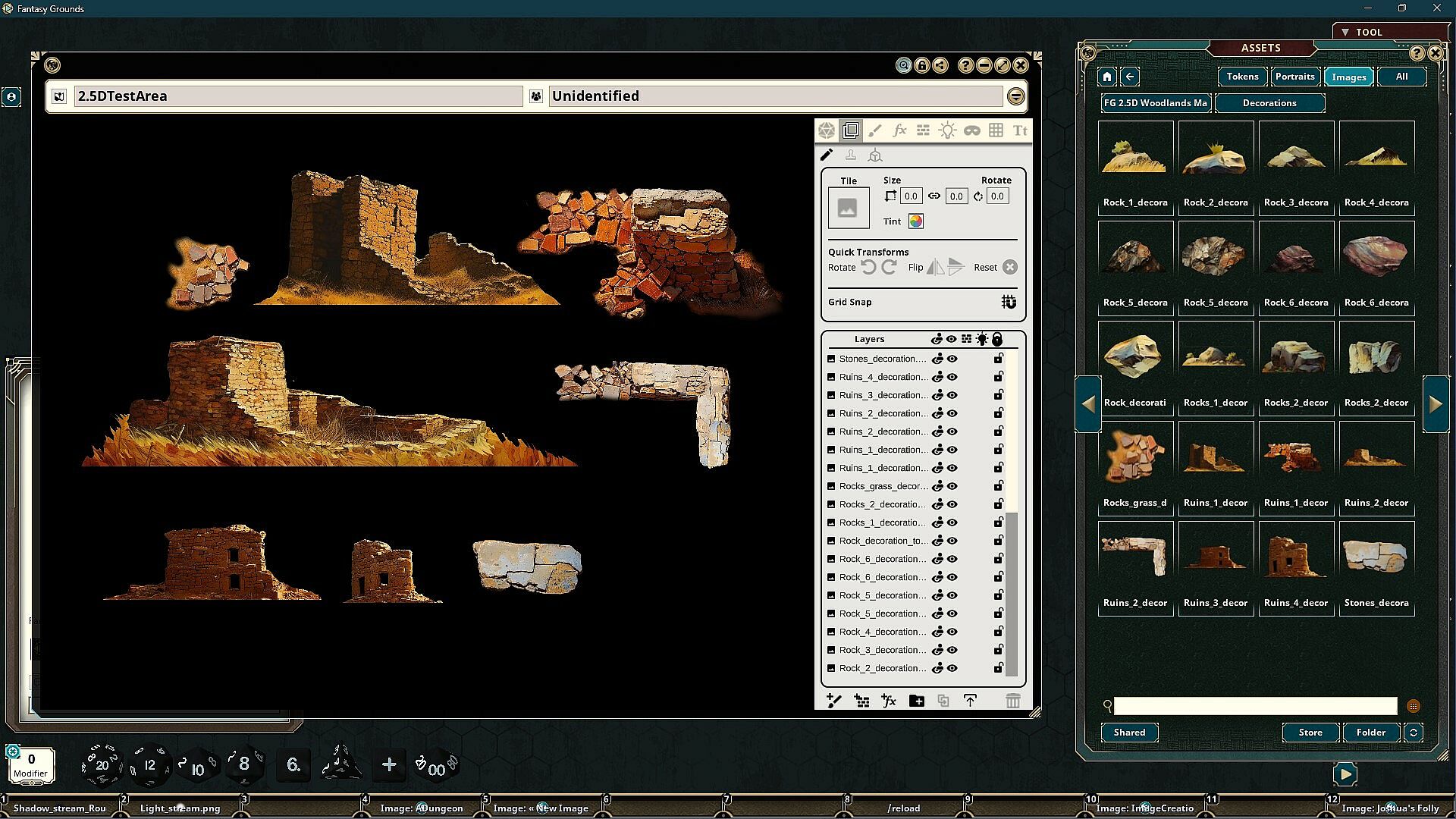Unlock the Stones_decoration layer lock
The height and width of the screenshot is (819, 1456).
(x=999, y=359)
